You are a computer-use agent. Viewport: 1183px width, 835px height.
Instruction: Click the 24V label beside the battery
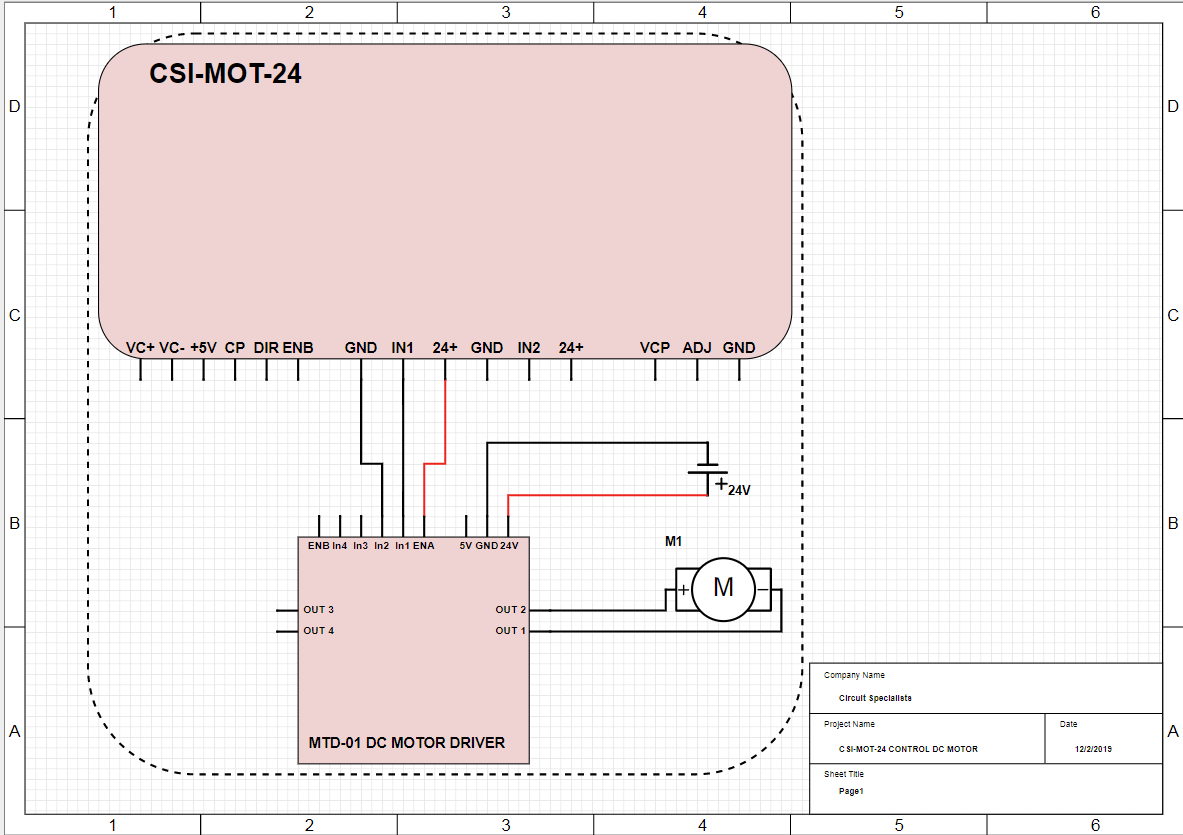coord(739,490)
